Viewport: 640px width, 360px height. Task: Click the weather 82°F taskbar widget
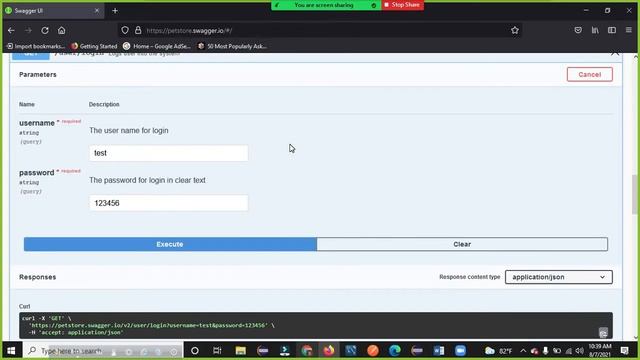click(499, 351)
